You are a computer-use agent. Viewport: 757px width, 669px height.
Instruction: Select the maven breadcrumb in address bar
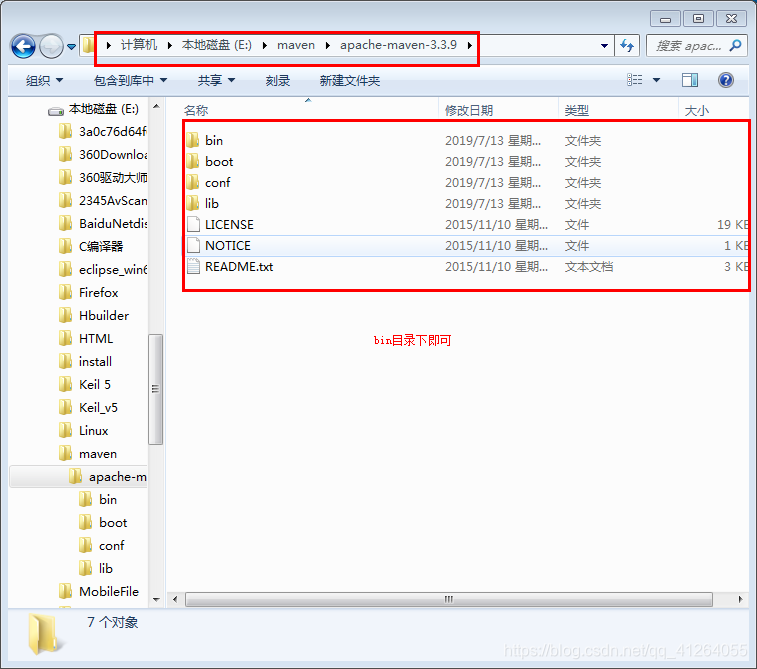point(296,45)
